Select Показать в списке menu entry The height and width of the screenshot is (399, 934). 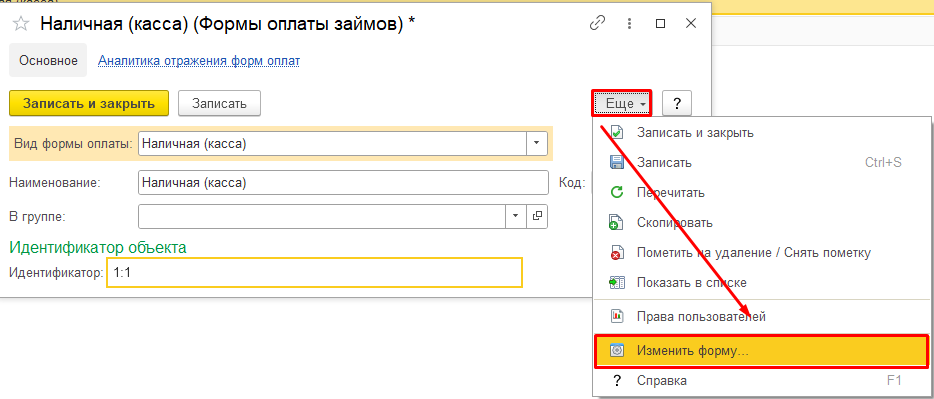coord(762,282)
